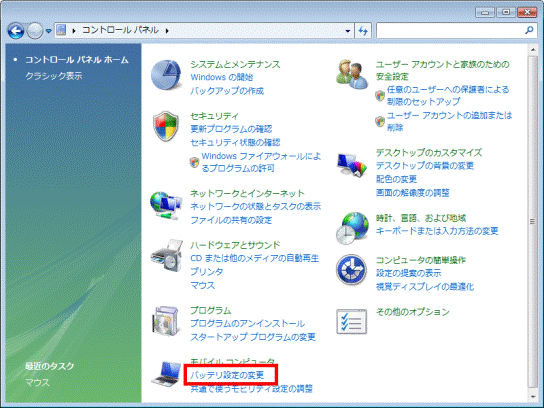
Task: Open セキュリティ category heading
Action: pyautogui.click(x=215, y=116)
